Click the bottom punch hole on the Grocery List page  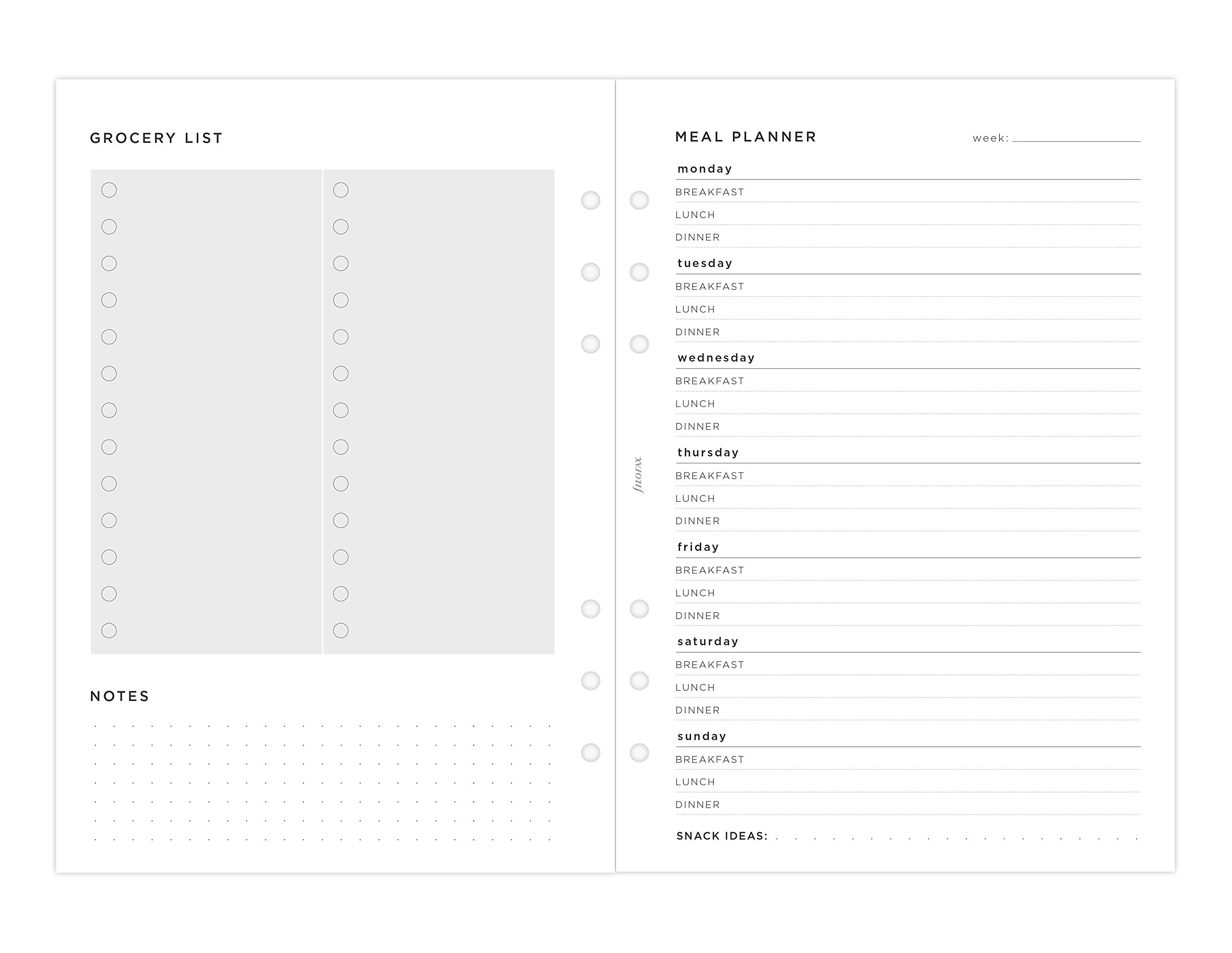click(590, 752)
